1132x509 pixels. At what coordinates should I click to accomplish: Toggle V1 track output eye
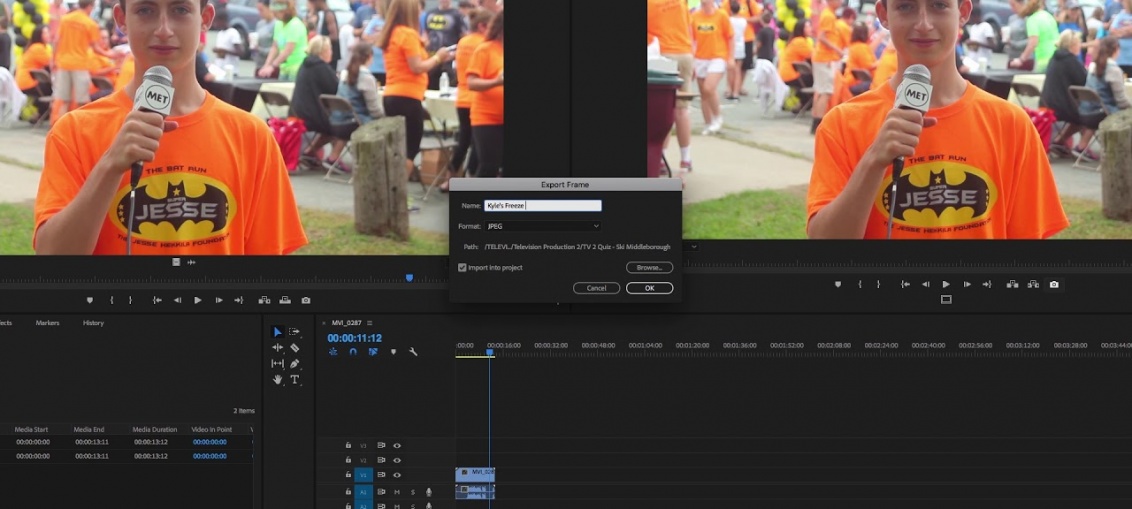pos(396,475)
